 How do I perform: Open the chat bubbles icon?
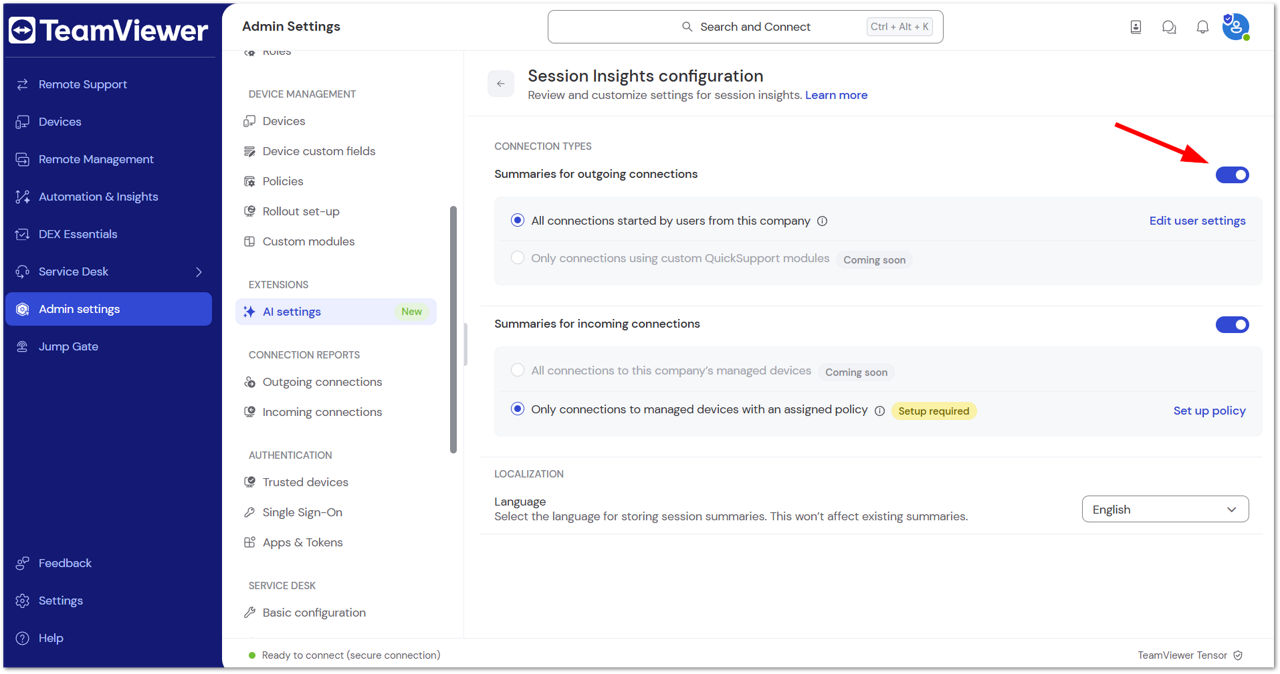coord(1169,28)
